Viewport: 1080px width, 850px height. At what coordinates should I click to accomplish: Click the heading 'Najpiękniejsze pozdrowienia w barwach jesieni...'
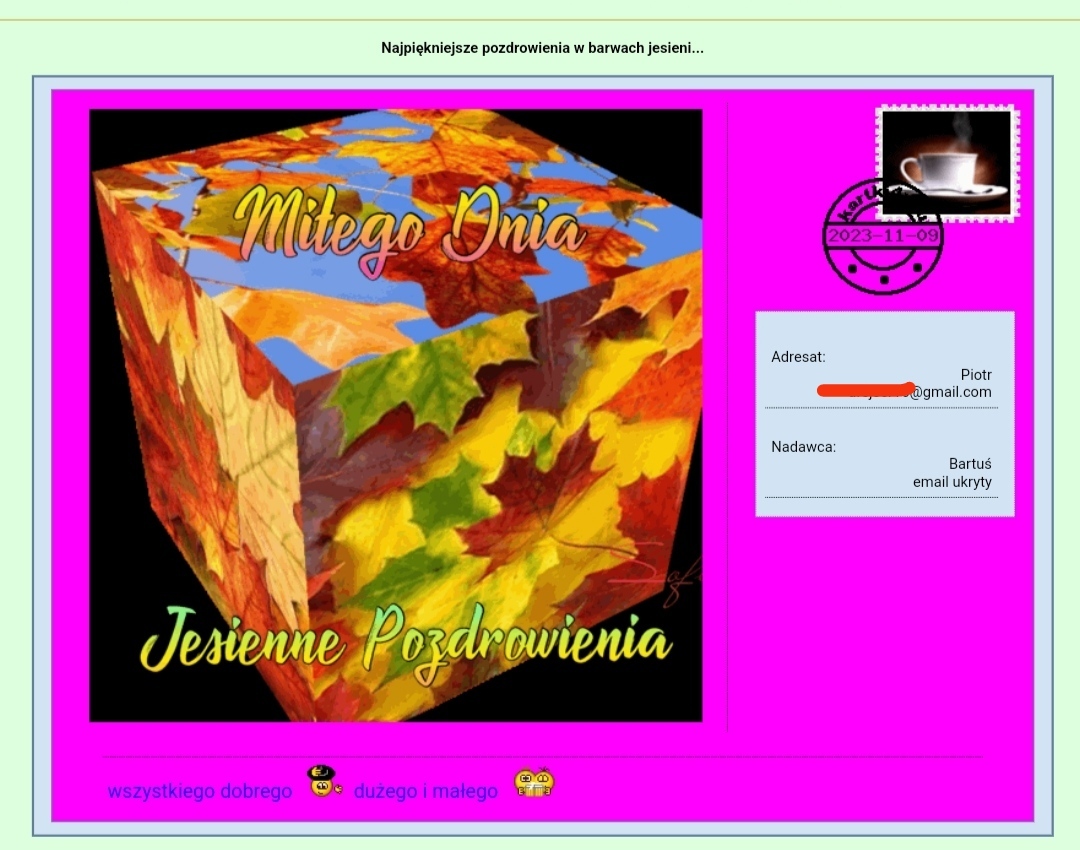[x=542, y=48]
